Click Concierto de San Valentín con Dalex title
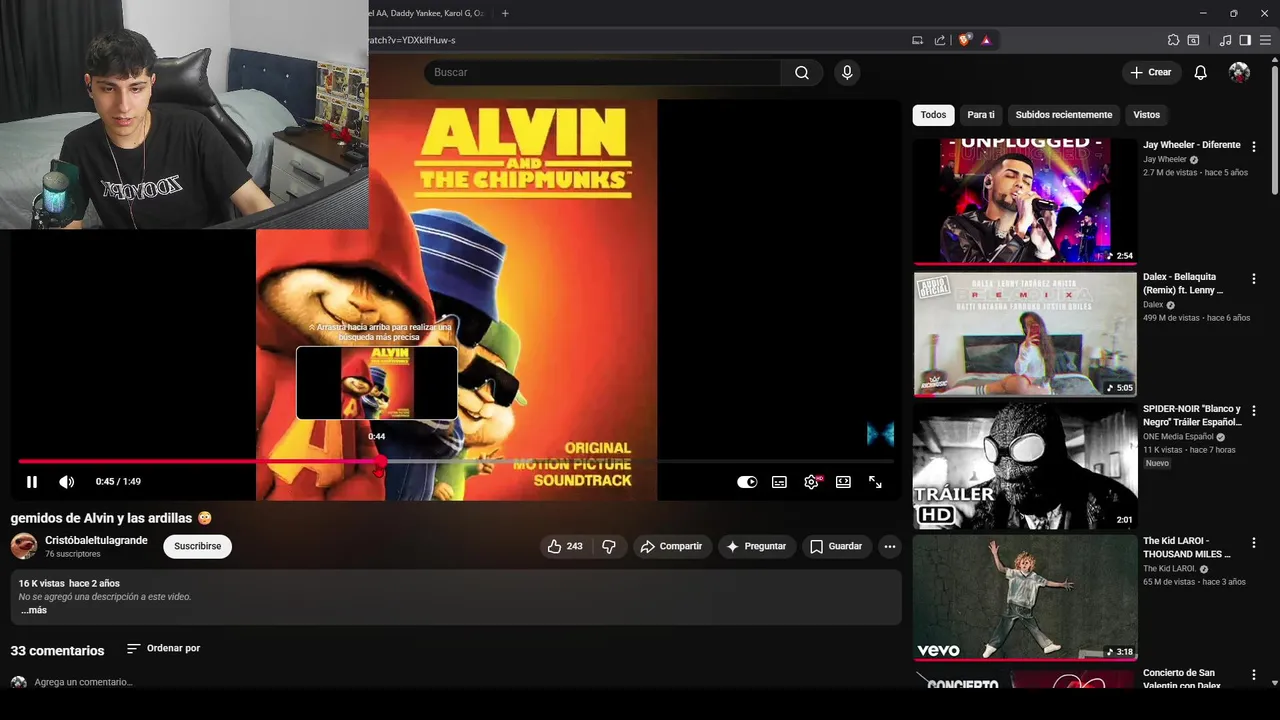This screenshot has height=720, width=1280. pos(1183,679)
